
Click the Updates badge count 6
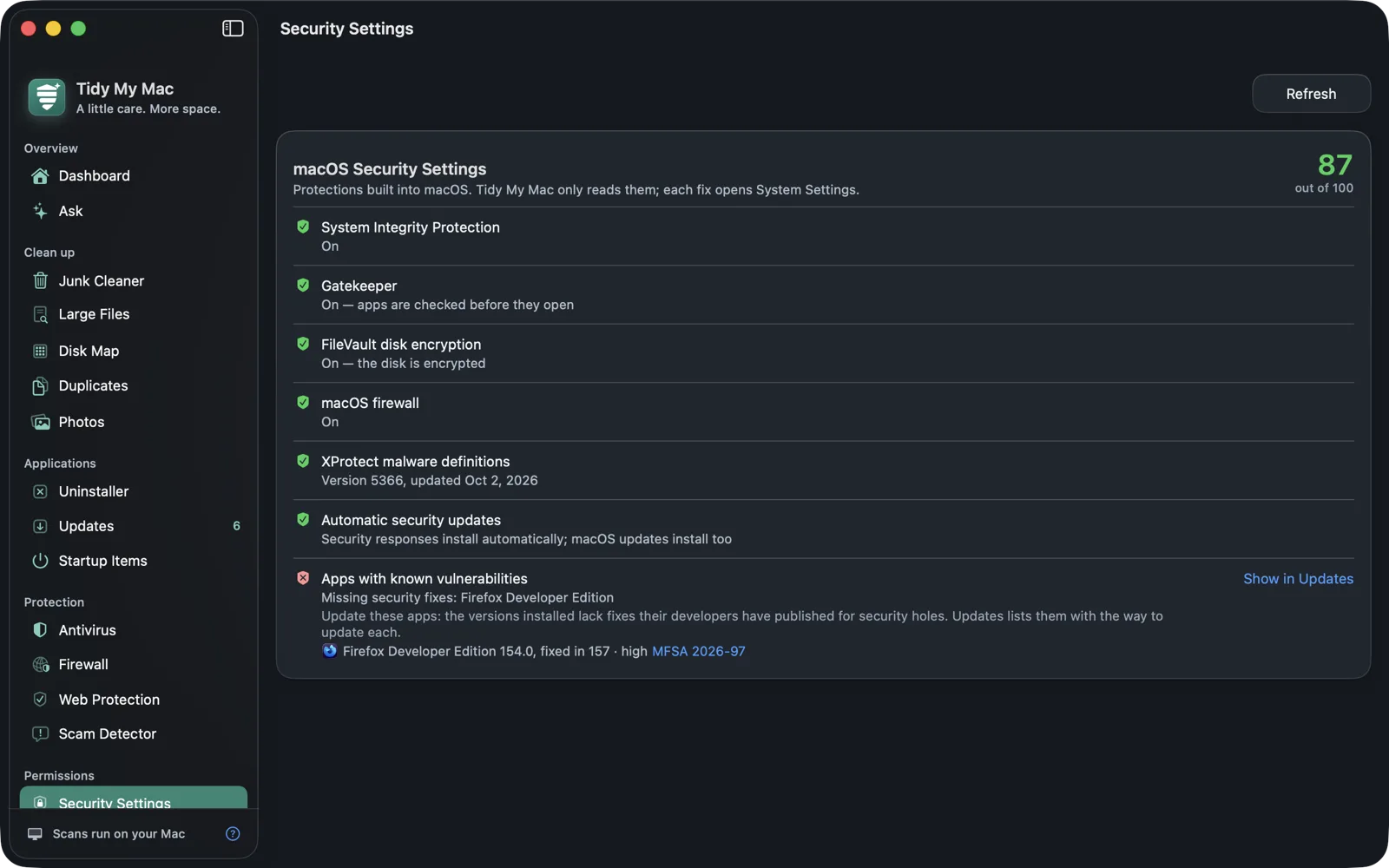pos(236,526)
